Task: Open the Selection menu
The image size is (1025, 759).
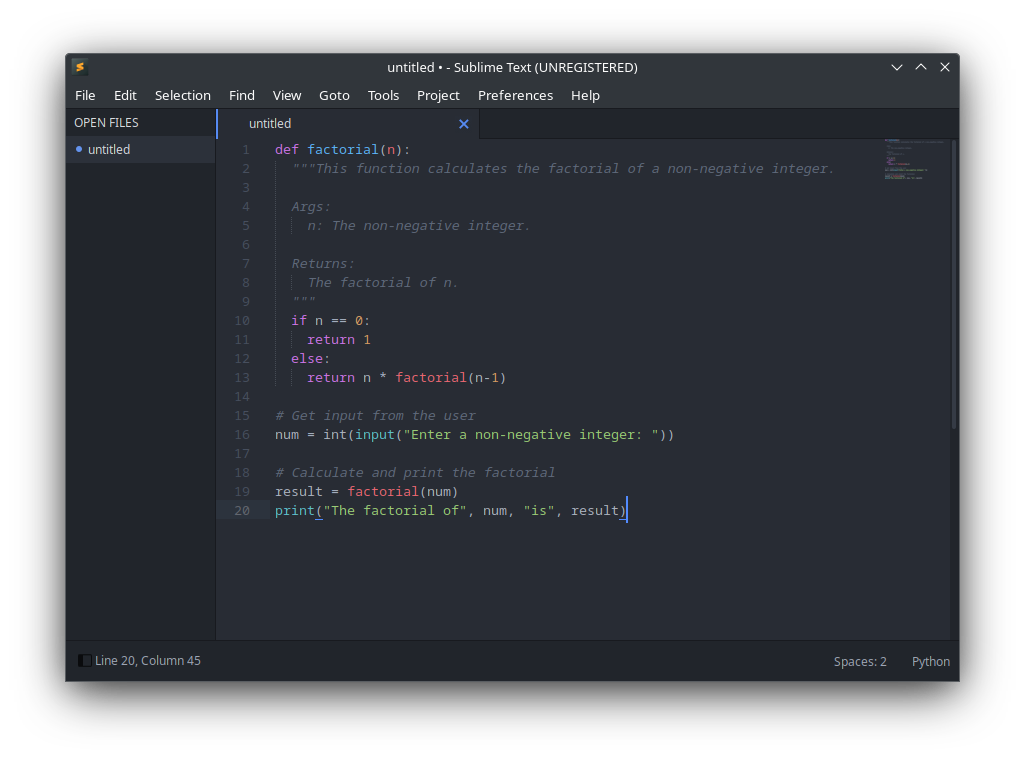Action: pyautogui.click(x=183, y=95)
